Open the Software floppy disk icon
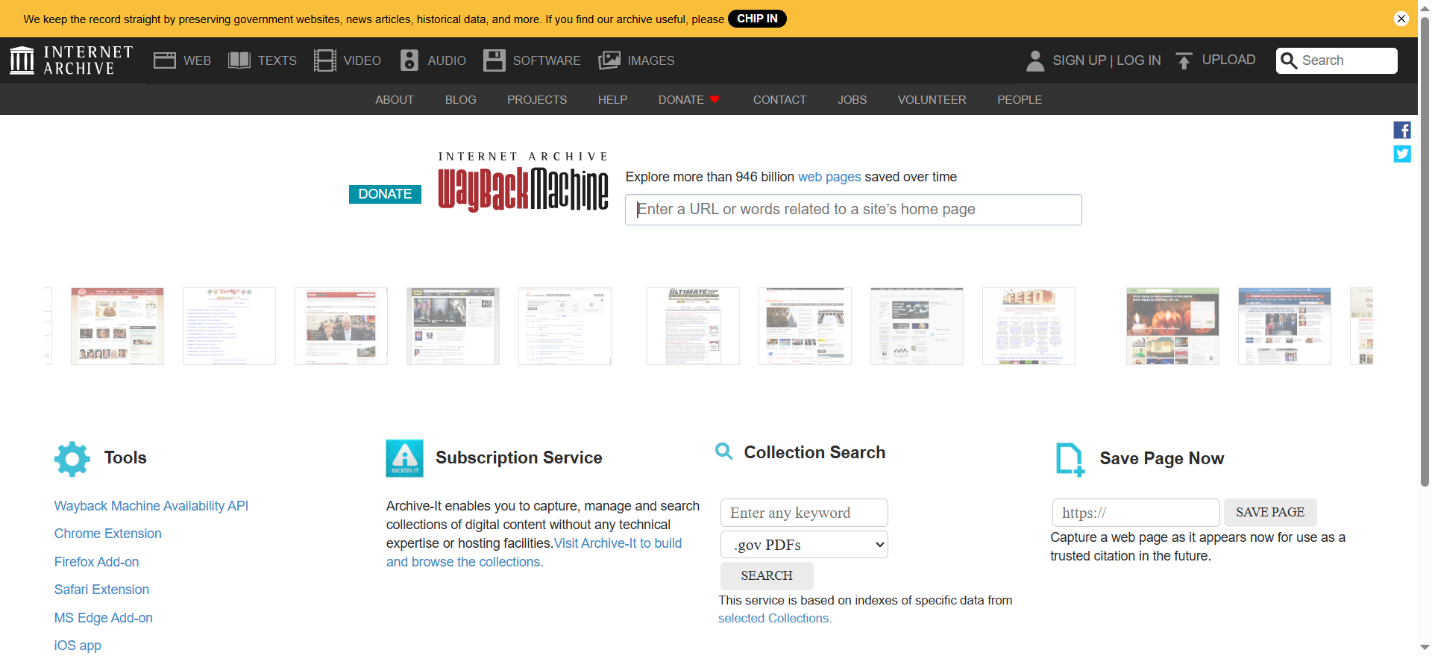1432x656 pixels. [494, 61]
